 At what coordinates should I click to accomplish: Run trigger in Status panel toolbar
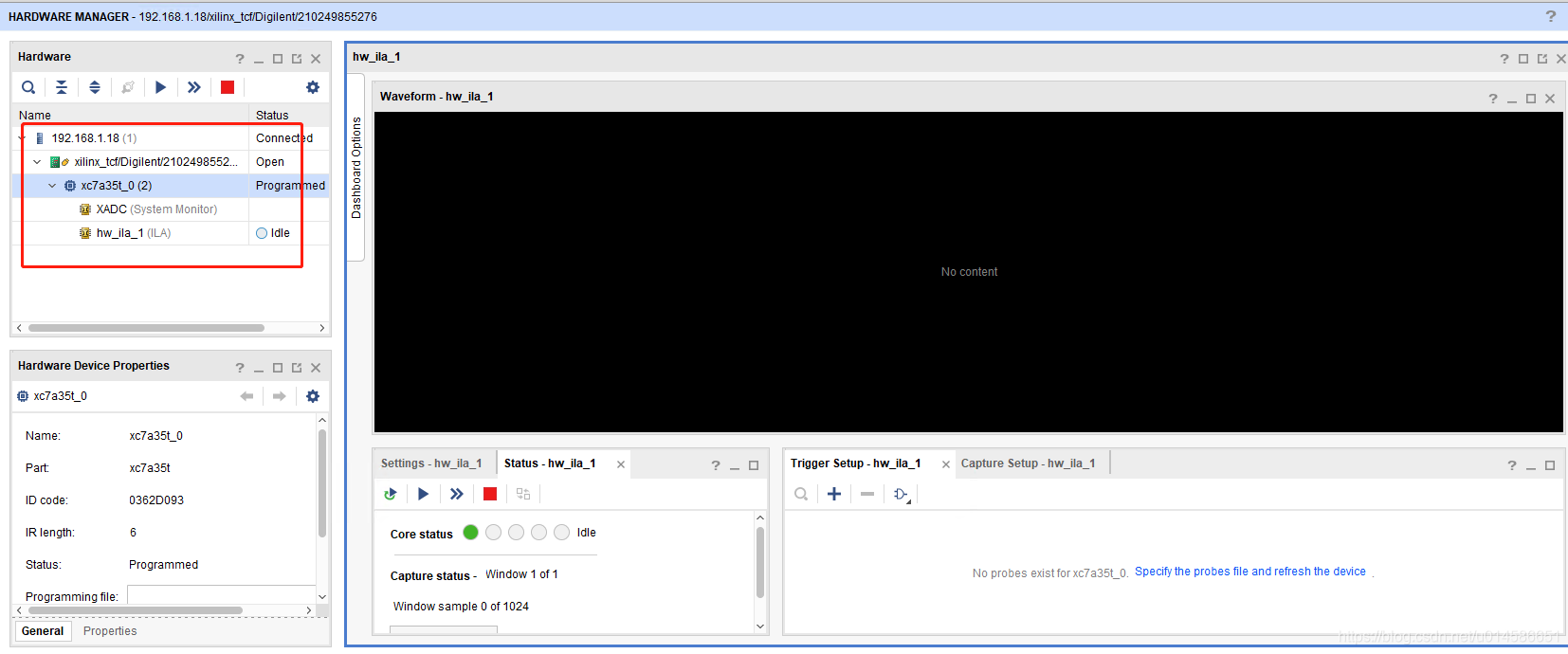[x=424, y=494]
